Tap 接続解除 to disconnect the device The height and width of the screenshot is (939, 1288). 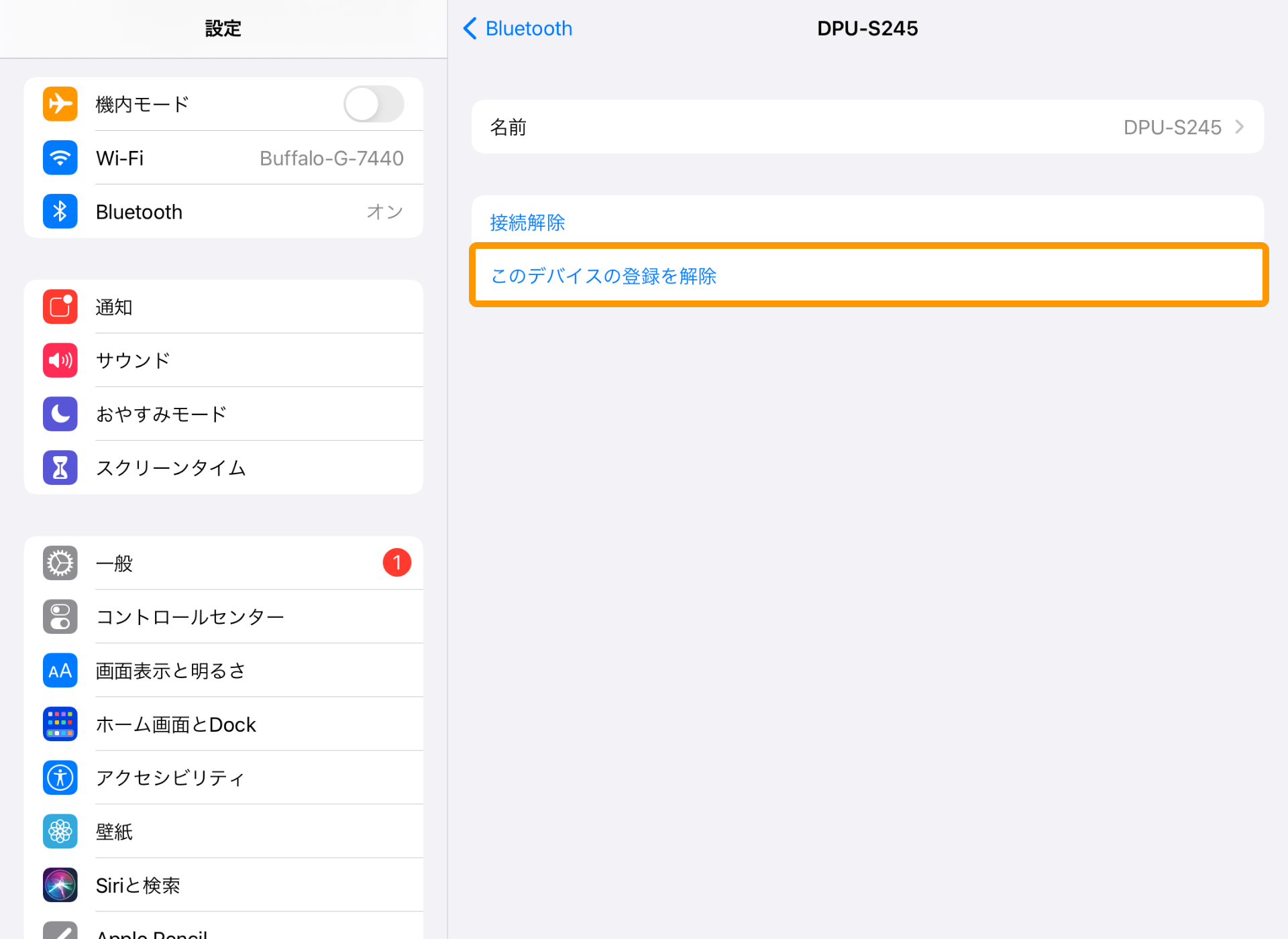(528, 222)
